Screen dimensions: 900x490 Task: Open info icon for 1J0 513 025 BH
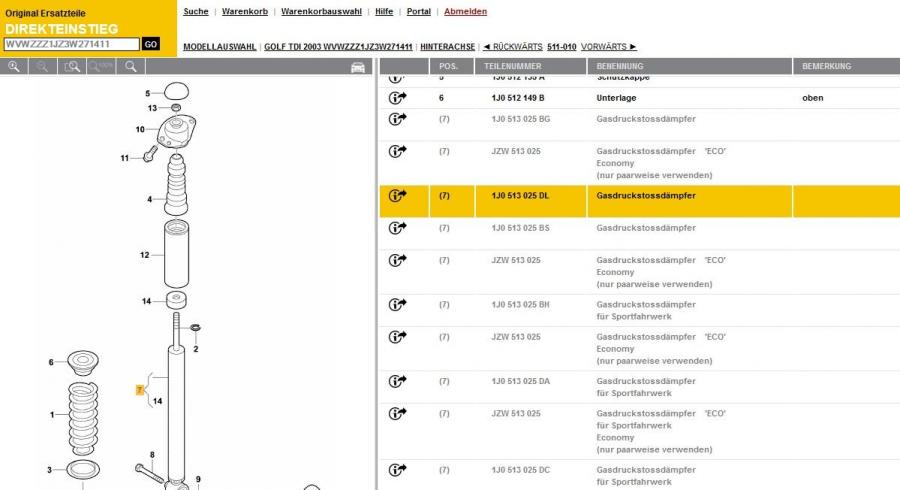tap(397, 304)
